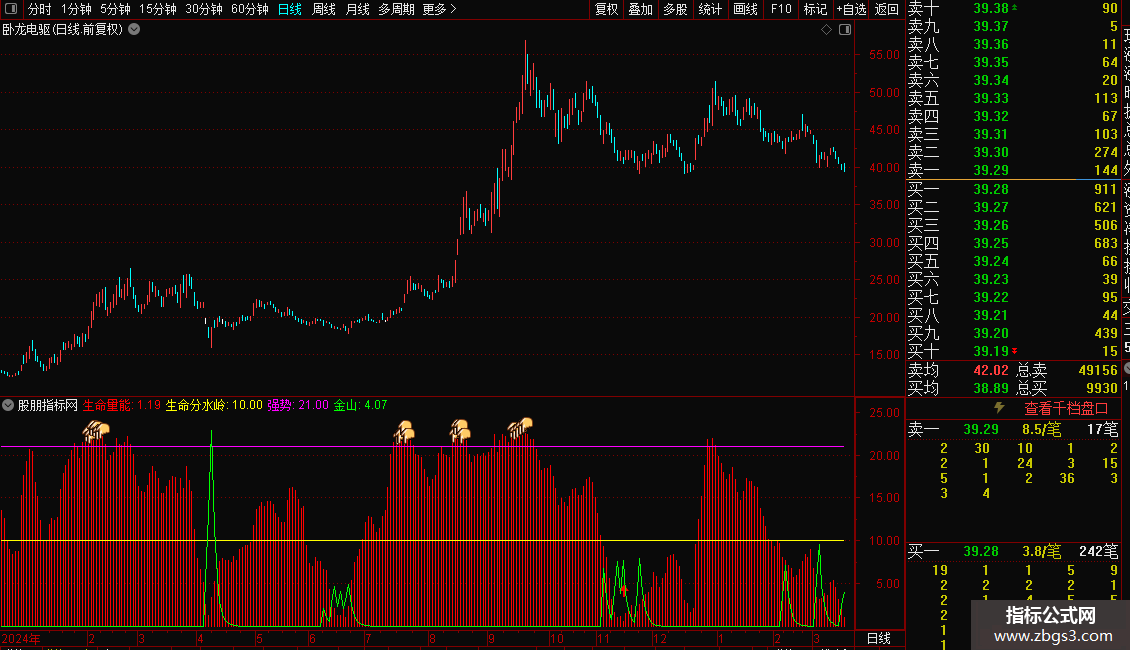Select the 15分钟 period
1130x650 pixels.
pos(158,9)
